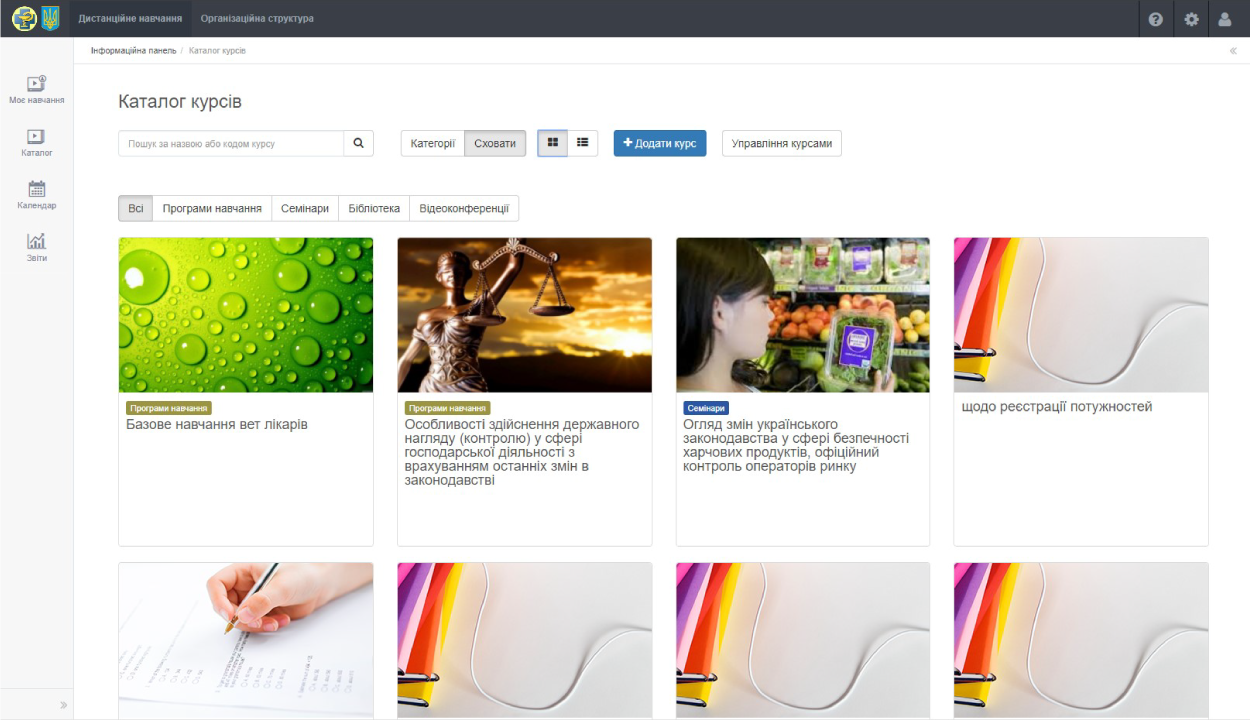
Task: Click the Семінари badge on Огляд змін
Action: click(707, 408)
